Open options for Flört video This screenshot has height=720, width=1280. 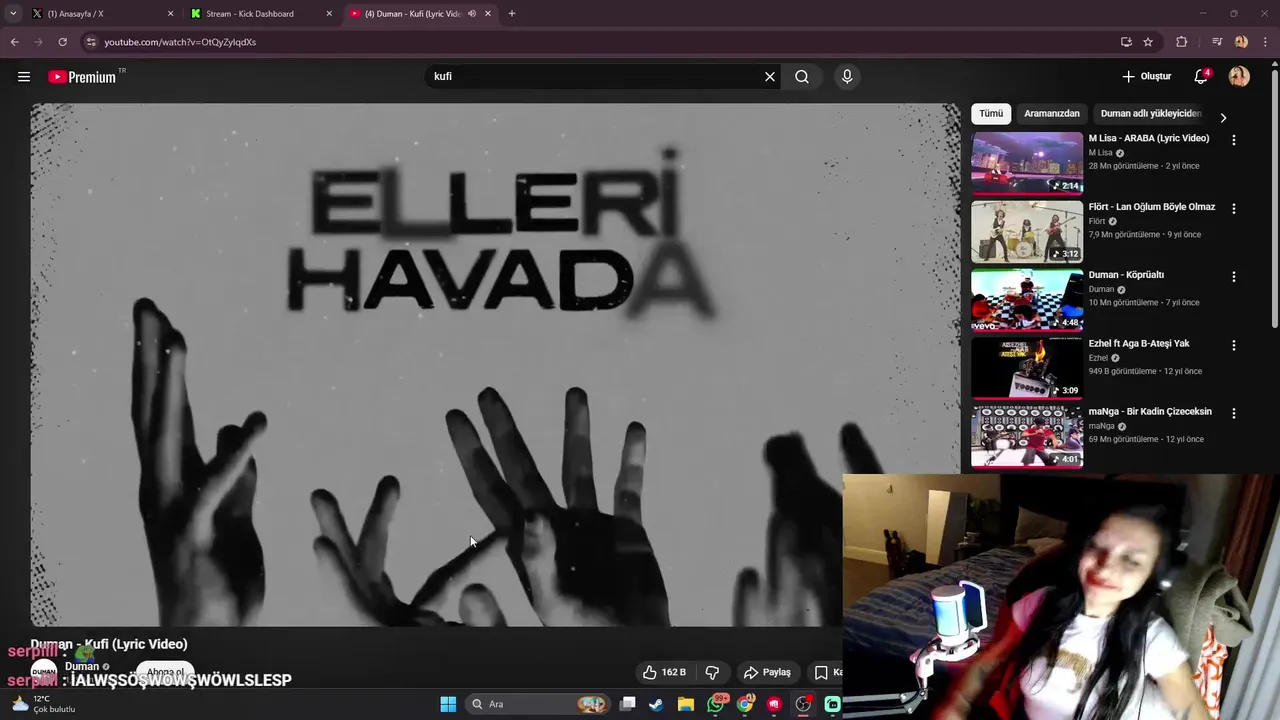(1234, 209)
